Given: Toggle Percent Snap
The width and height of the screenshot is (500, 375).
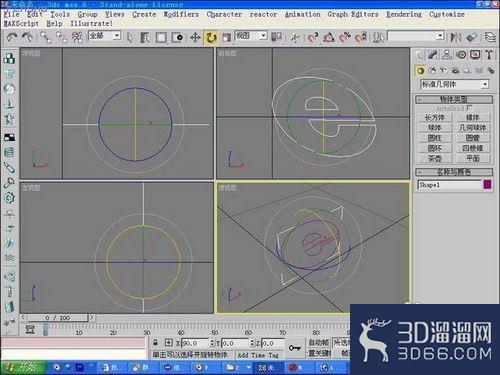Looking at the screenshot, I should point(345,37).
